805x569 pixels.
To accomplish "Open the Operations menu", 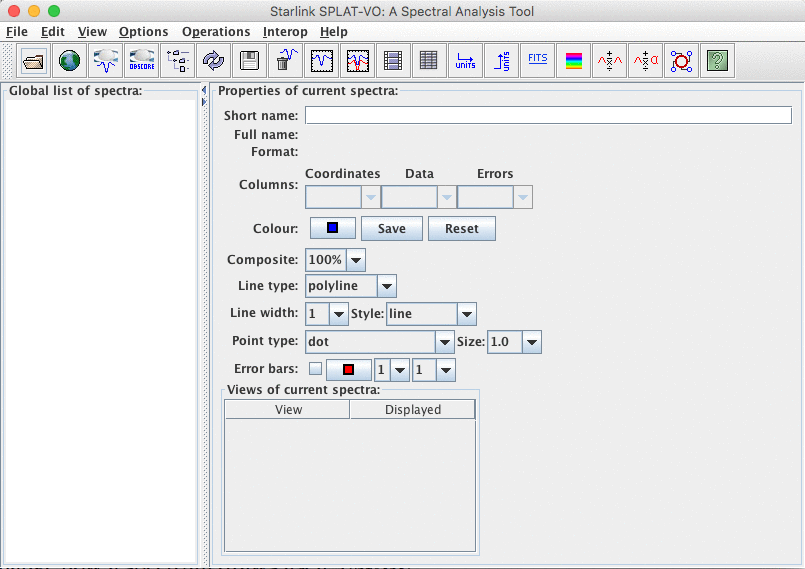I will pyautogui.click(x=216, y=32).
